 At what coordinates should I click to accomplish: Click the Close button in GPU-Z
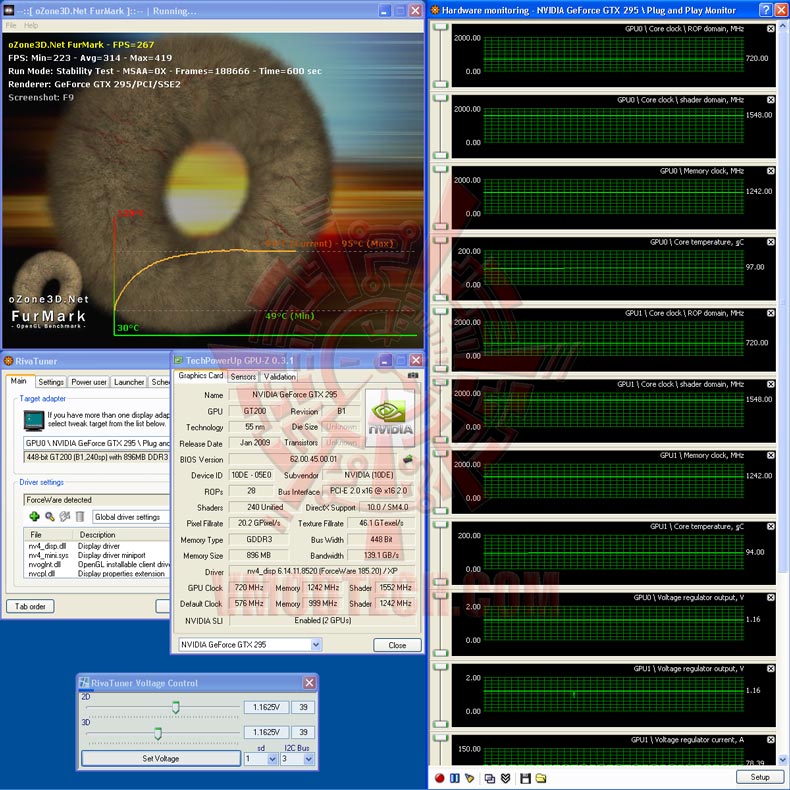397,645
